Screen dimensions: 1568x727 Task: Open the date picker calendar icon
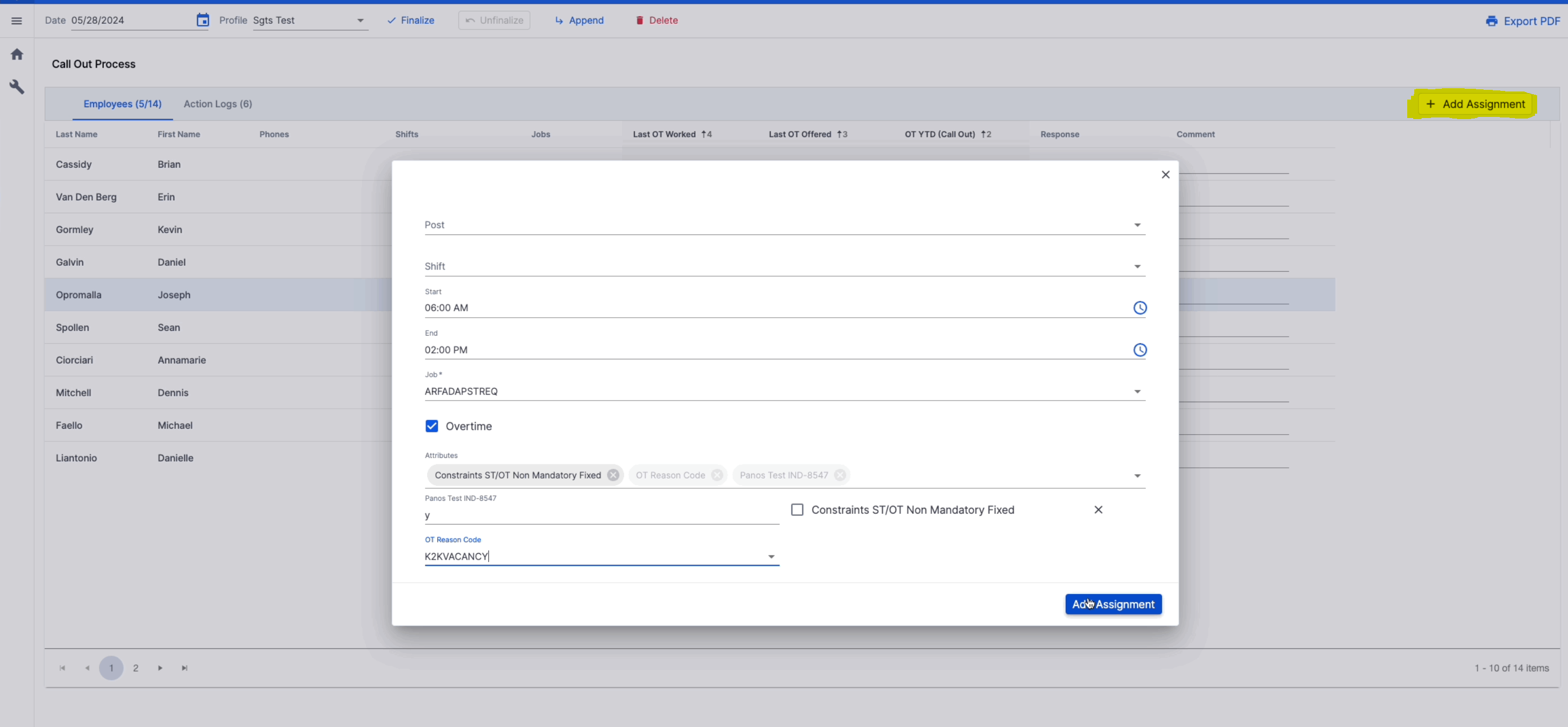click(202, 20)
